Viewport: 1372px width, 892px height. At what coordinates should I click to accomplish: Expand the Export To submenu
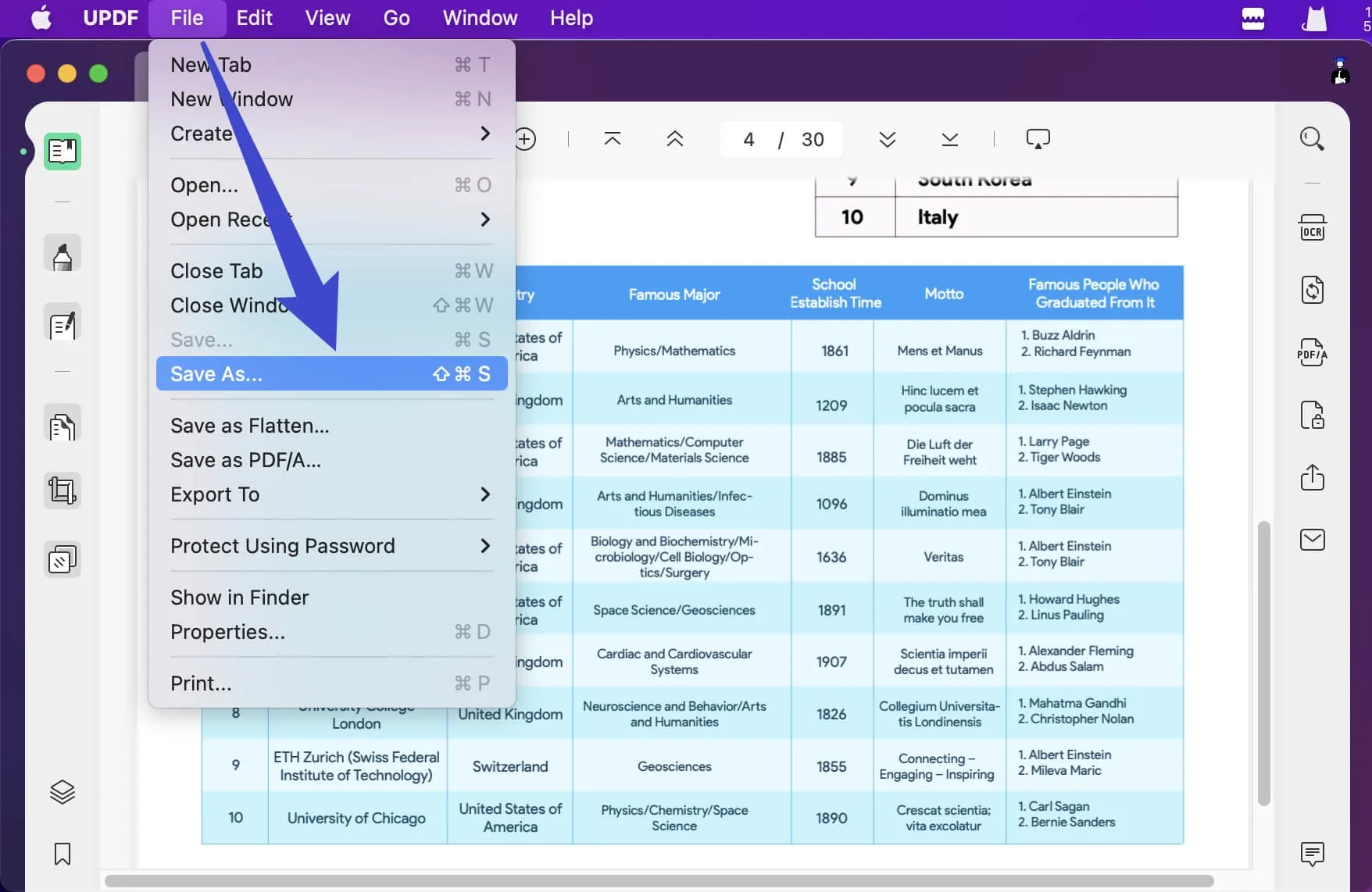click(332, 494)
